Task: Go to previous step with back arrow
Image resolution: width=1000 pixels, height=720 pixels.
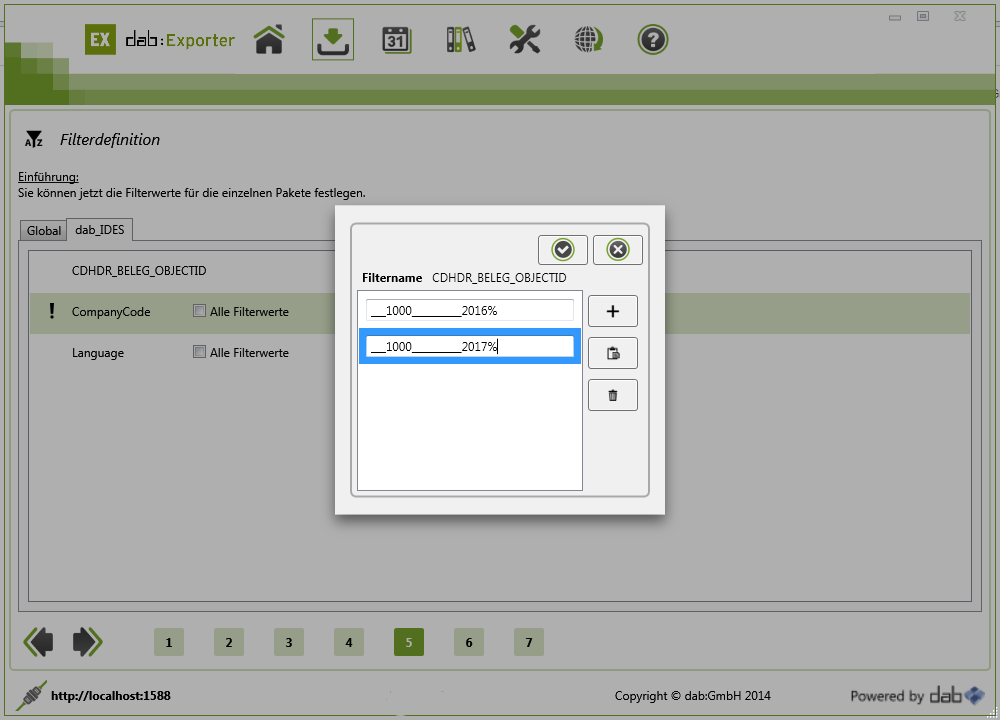Action: 39,642
